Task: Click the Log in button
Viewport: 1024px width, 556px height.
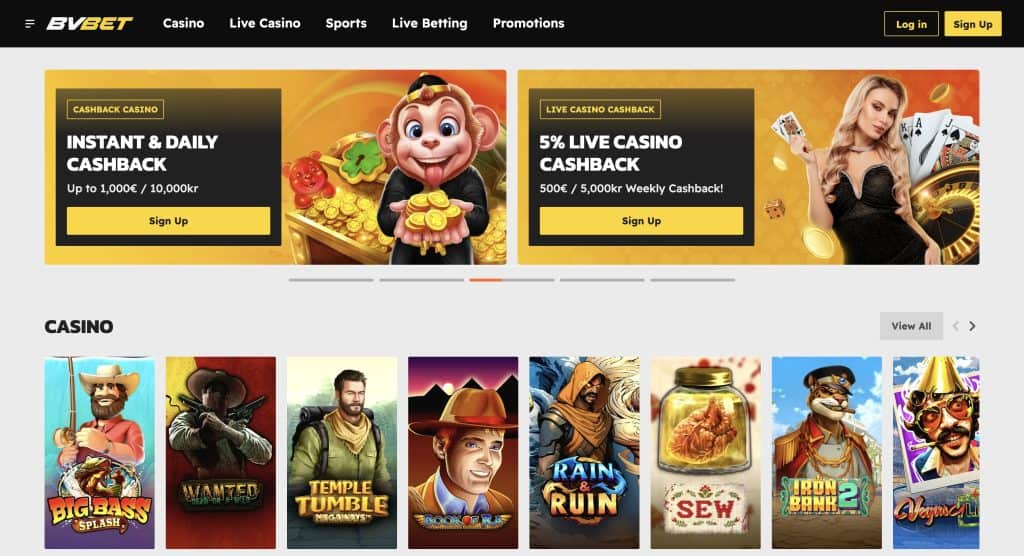Action: click(911, 24)
